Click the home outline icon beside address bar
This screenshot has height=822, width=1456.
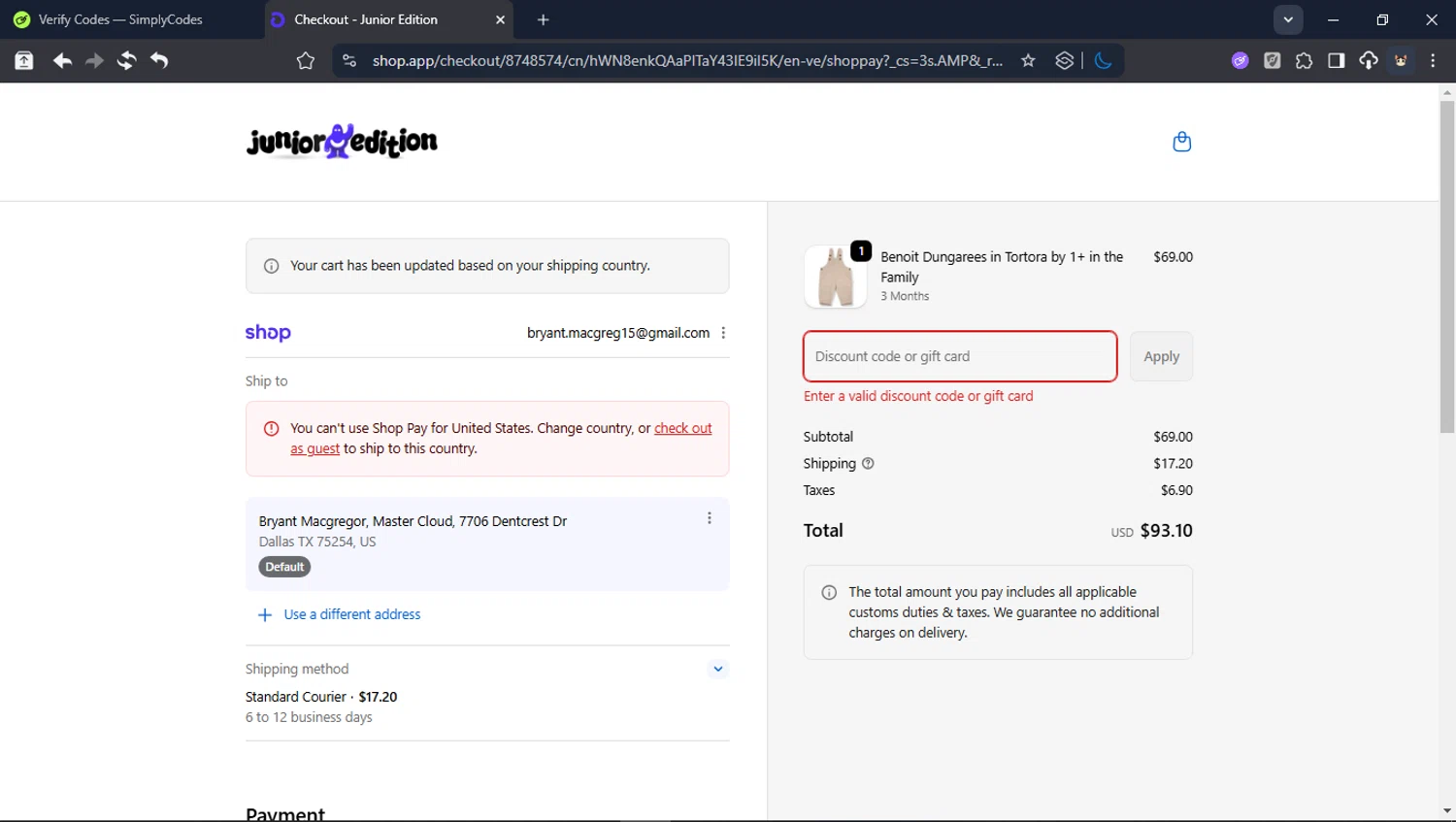[x=306, y=61]
